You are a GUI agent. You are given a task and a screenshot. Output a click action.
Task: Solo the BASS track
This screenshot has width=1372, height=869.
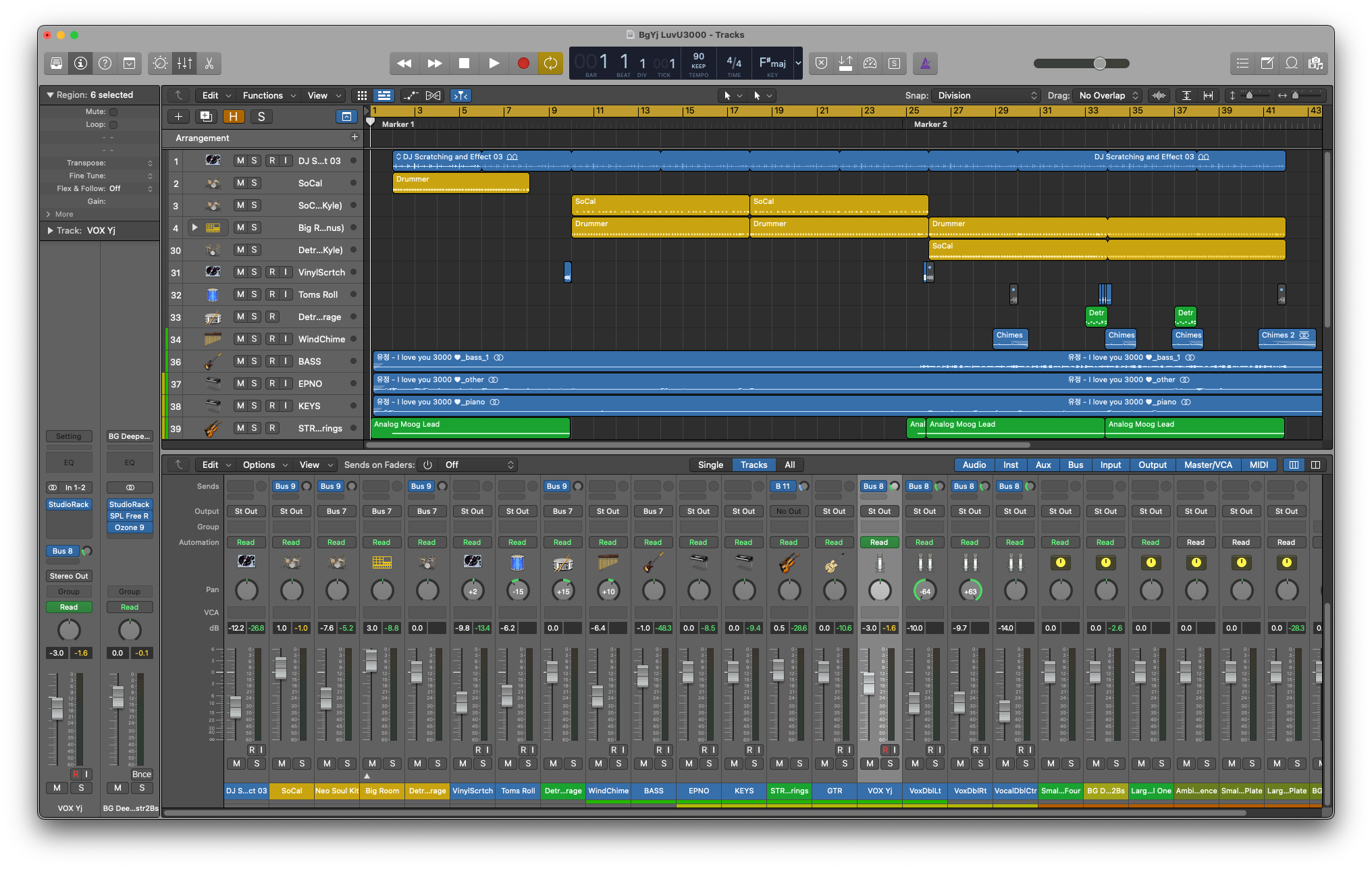pos(255,361)
